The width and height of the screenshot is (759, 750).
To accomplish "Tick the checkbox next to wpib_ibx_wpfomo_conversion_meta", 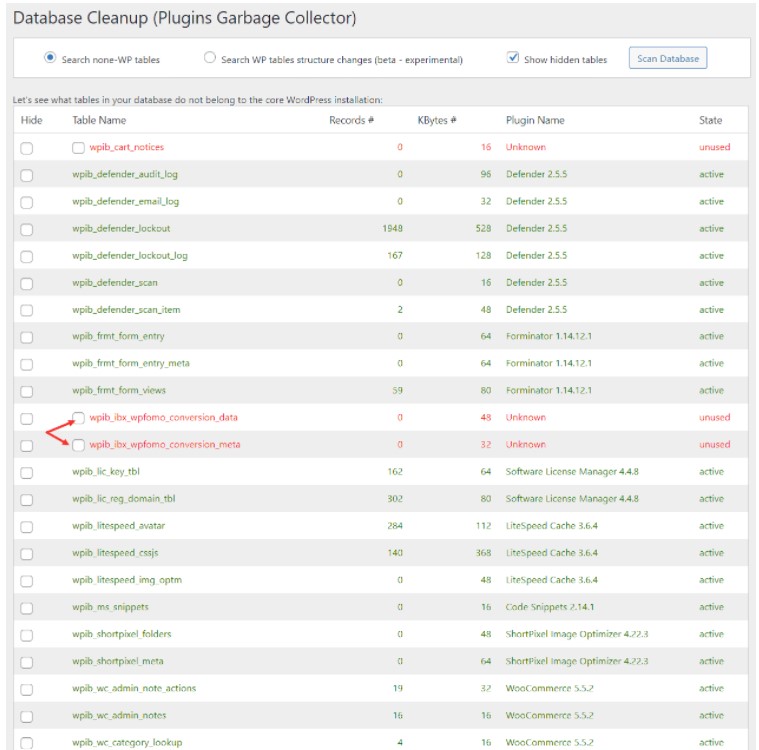I will click(x=78, y=445).
